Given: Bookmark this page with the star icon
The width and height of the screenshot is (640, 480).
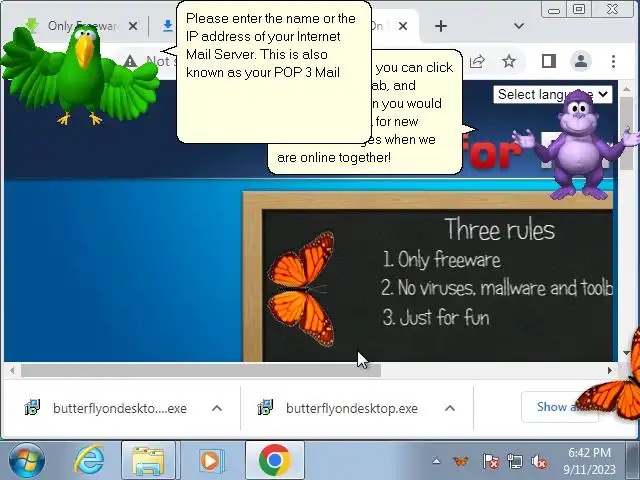Looking at the screenshot, I should tap(509, 61).
